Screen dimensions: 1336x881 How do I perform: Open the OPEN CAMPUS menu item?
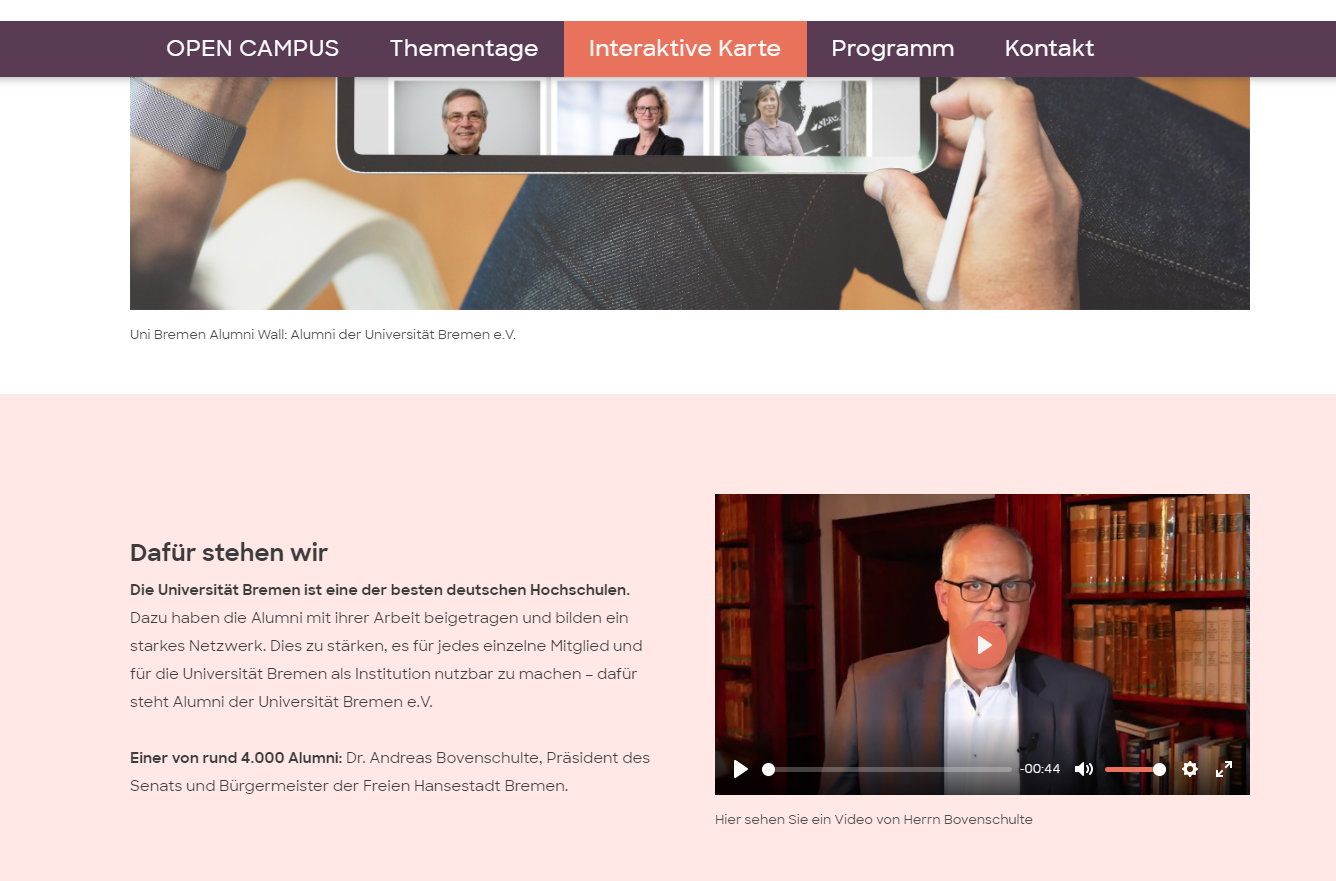(x=252, y=48)
